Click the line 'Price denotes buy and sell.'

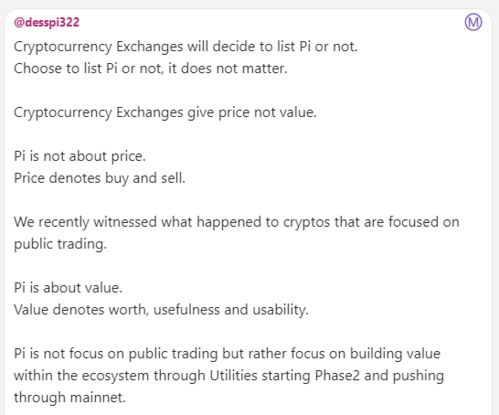pos(99,178)
